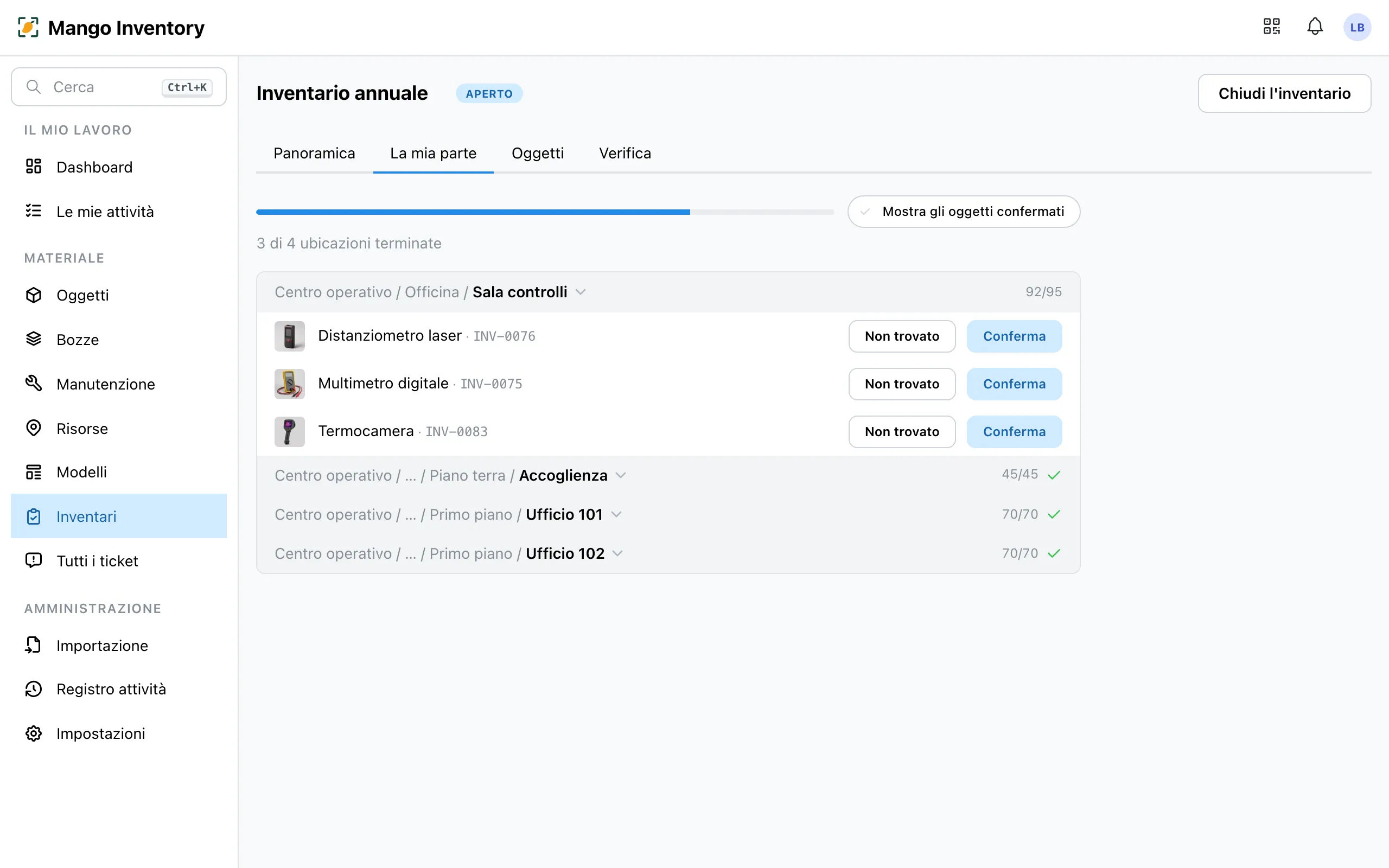Confirm the Multimetro digitale item
Image resolution: width=1389 pixels, height=868 pixels.
point(1014,384)
